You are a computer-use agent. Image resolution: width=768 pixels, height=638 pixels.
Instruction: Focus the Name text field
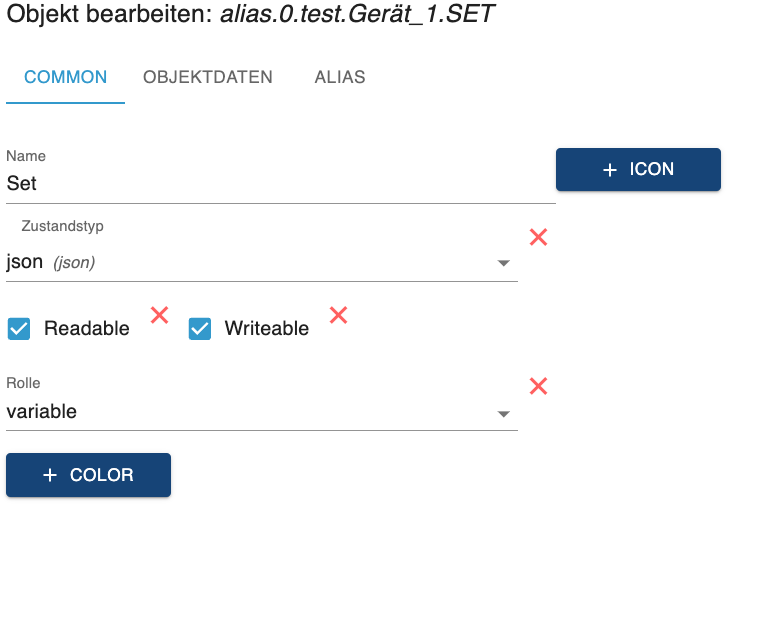(280, 184)
